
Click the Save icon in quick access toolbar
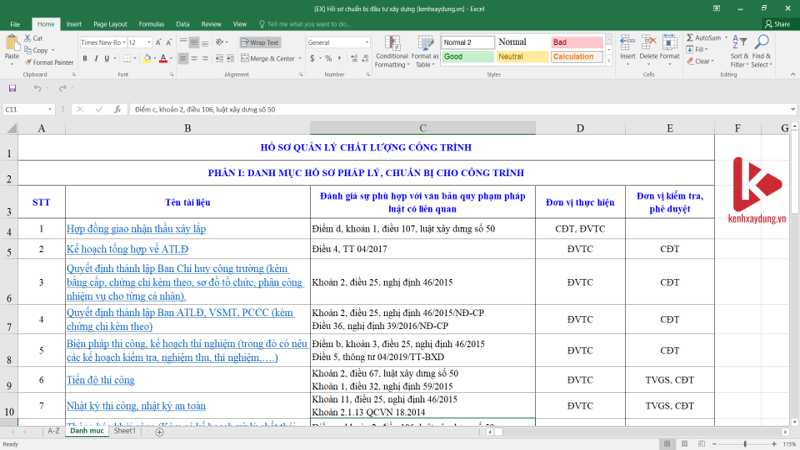coord(11,88)
